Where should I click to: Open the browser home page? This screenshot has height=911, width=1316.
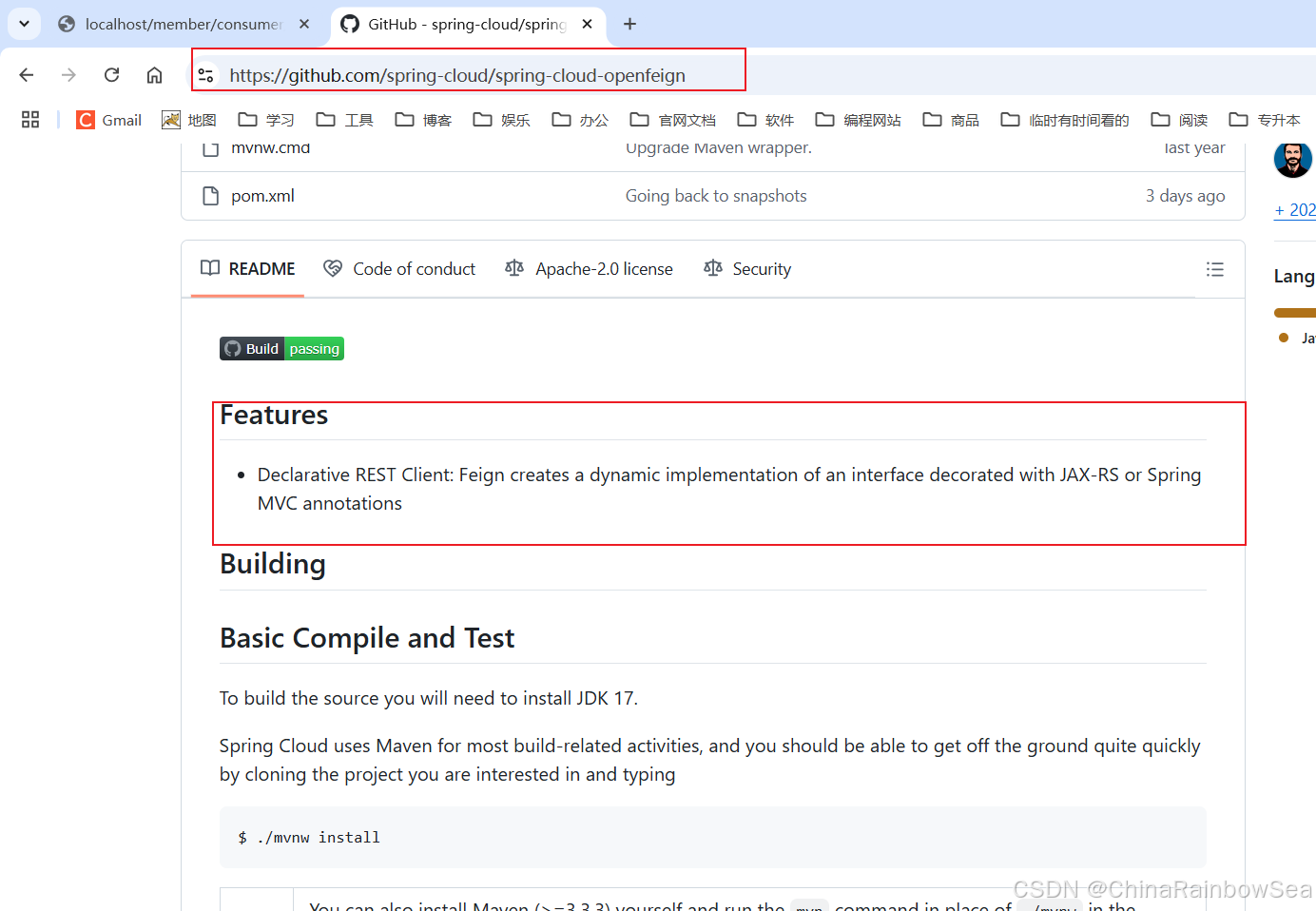coord(154,75)
